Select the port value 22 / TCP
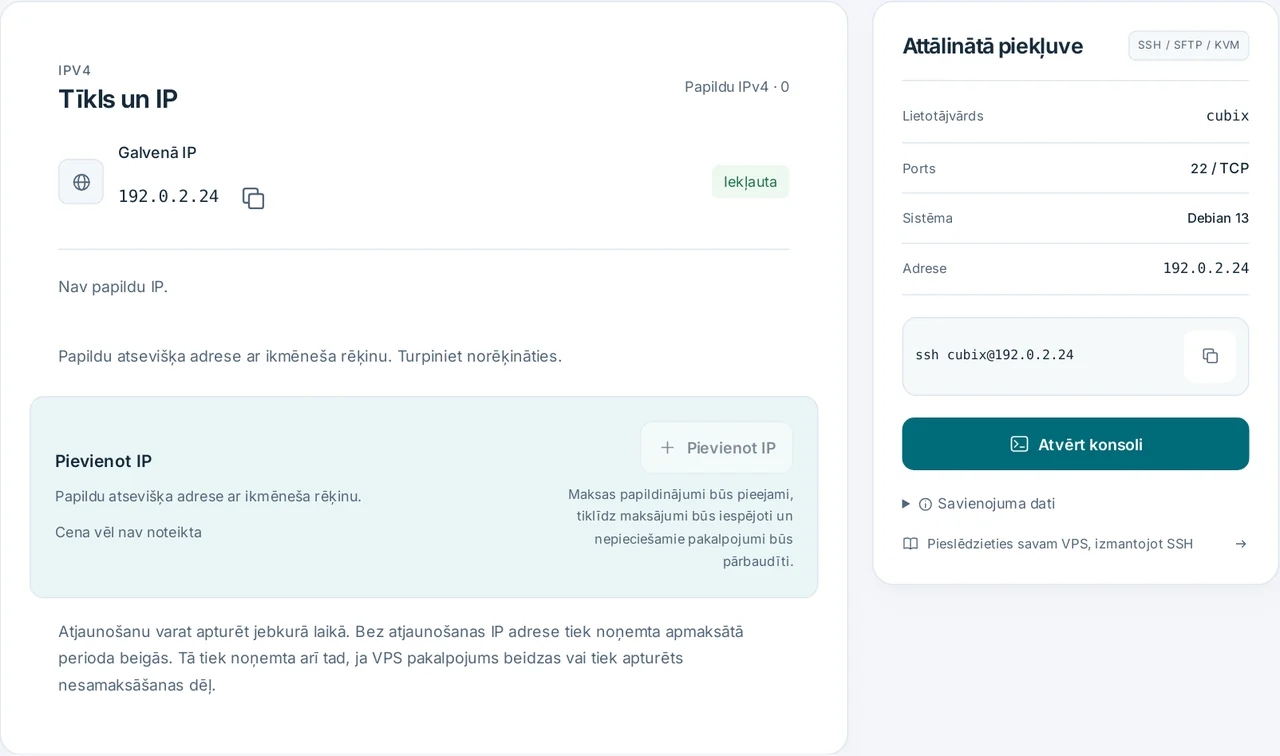The width and height of the screenshot is (1280, 756). (1219, 168)
